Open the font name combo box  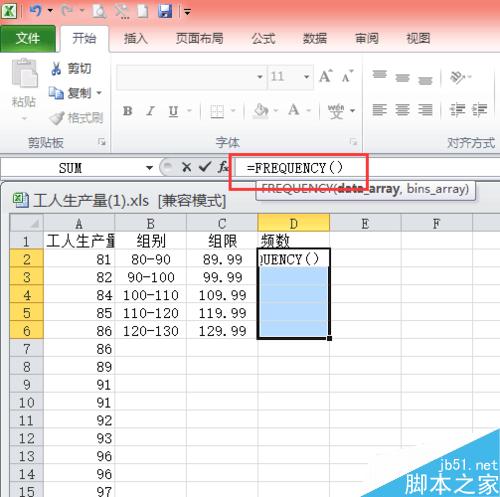click(191, 77)
